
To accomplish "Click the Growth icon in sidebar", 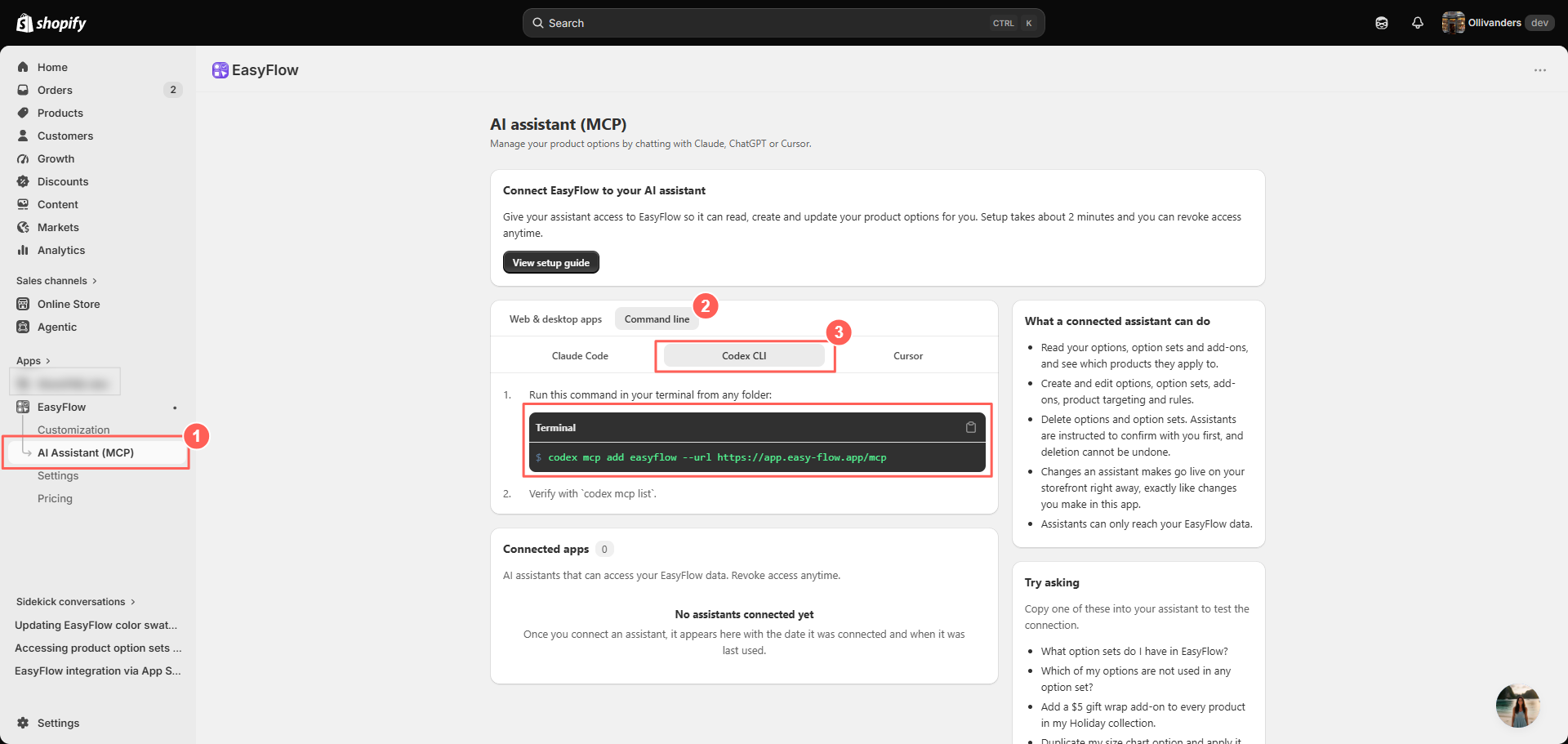I will [23, 158].
